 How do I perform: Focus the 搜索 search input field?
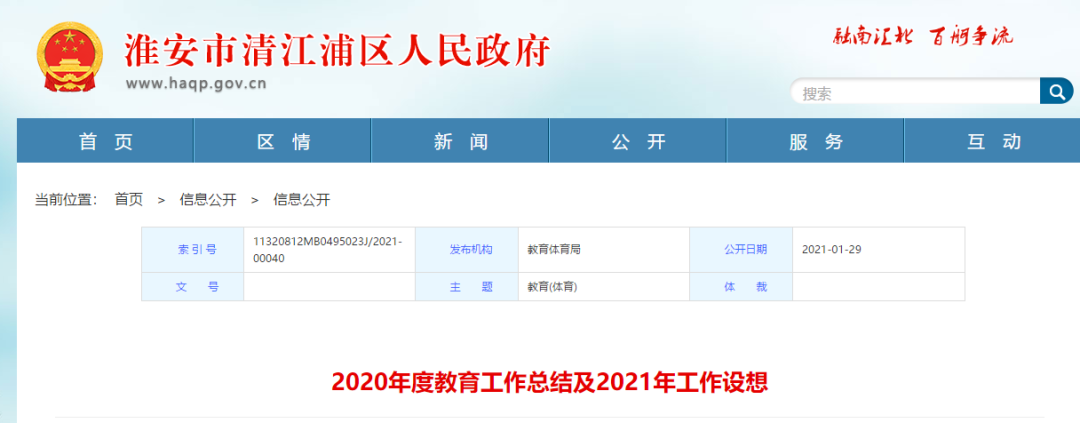pos(915,92)
